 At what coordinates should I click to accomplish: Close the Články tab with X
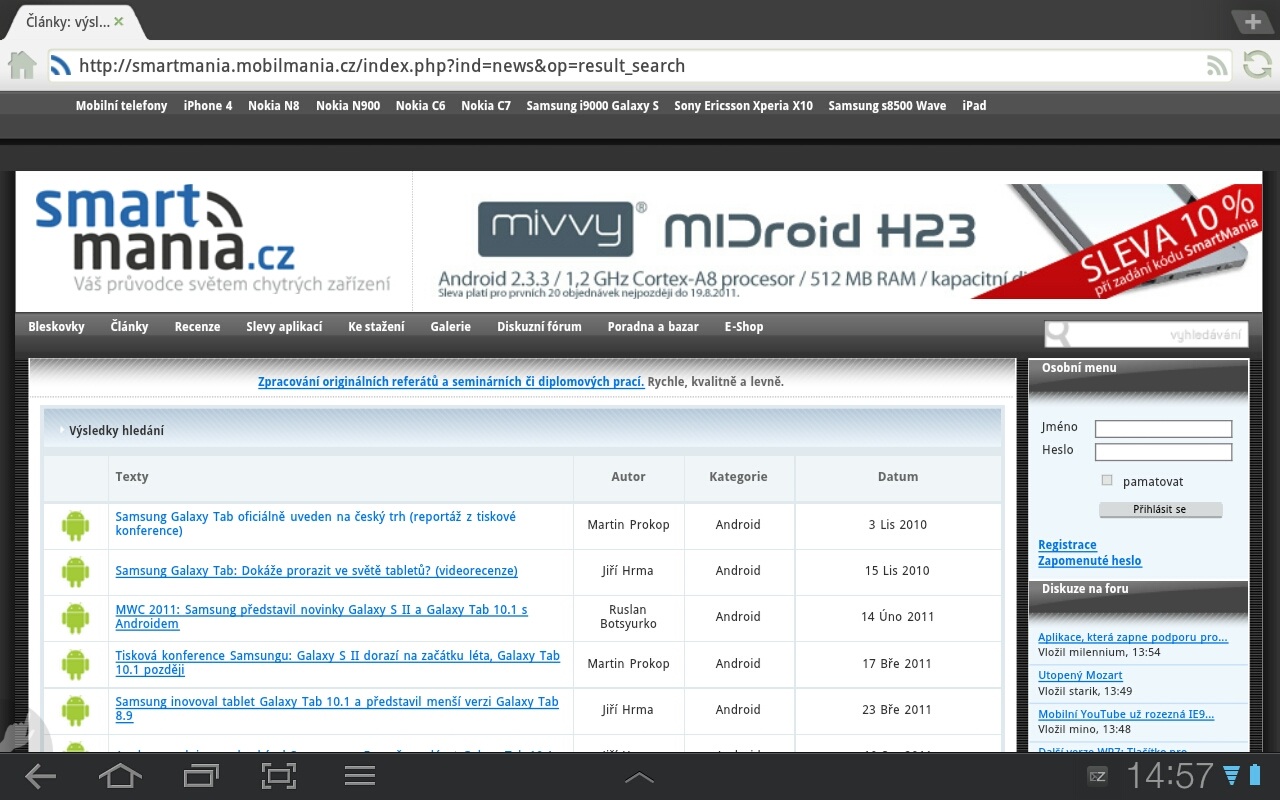119,21
